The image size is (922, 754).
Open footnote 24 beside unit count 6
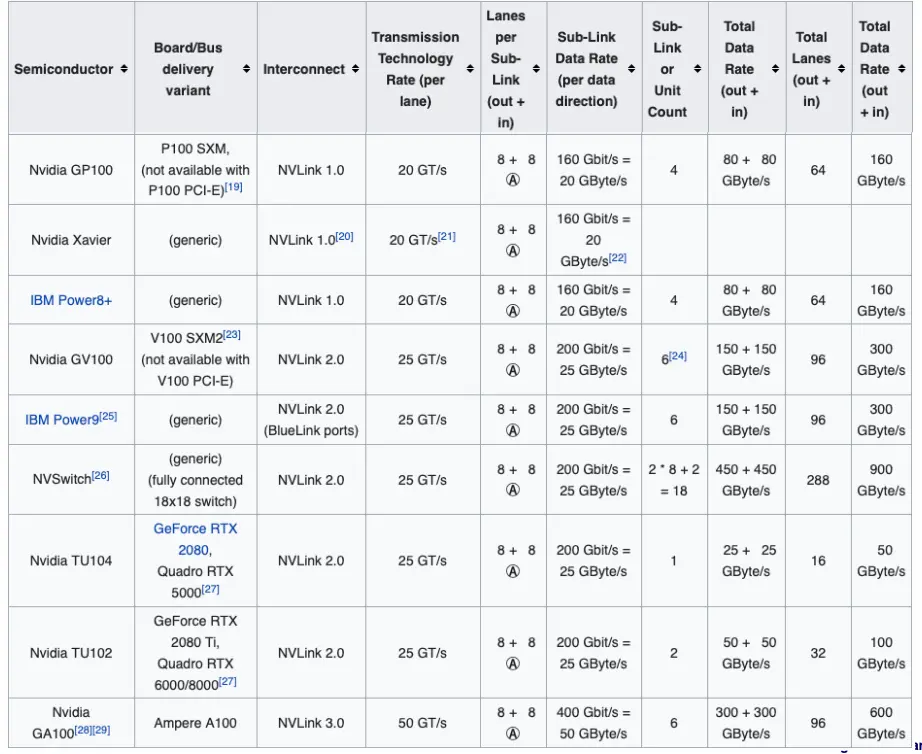[678, 355]
